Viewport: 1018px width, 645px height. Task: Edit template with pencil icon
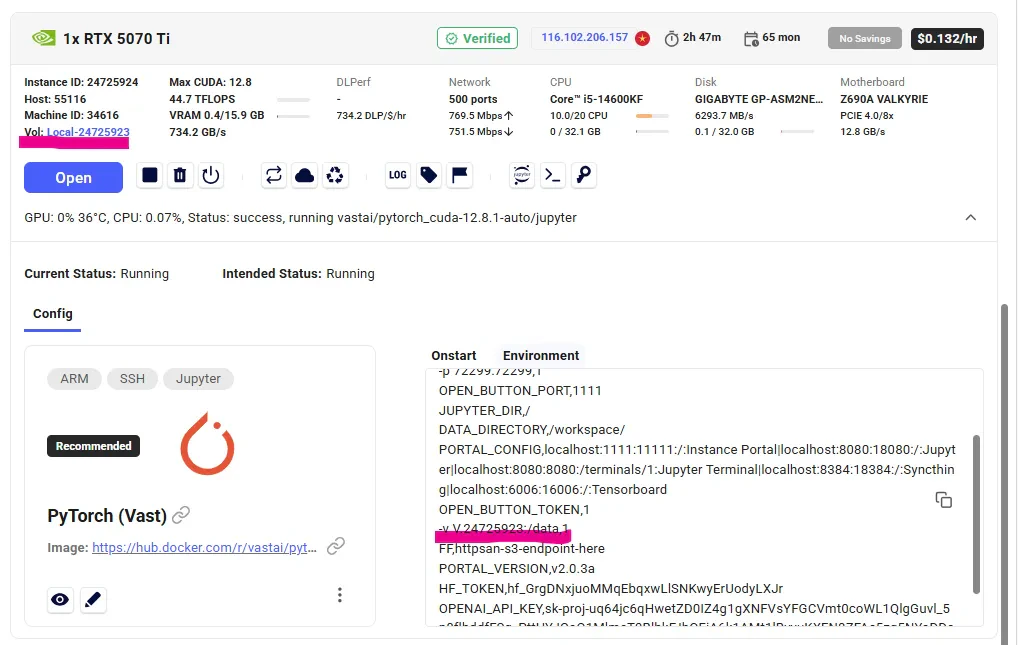tap(93, 599)
